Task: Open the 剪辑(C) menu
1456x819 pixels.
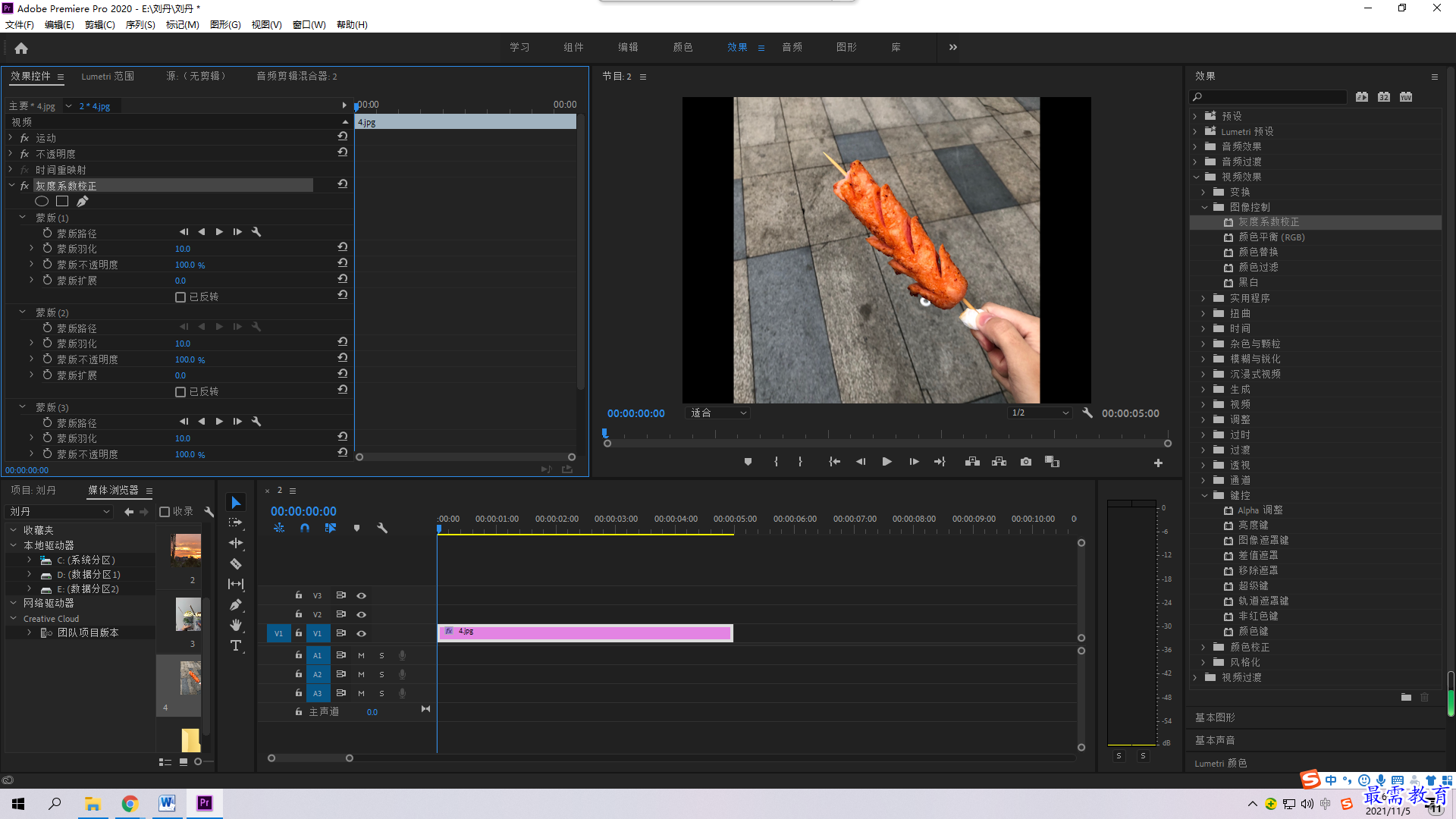Action: tap(99, 25)
